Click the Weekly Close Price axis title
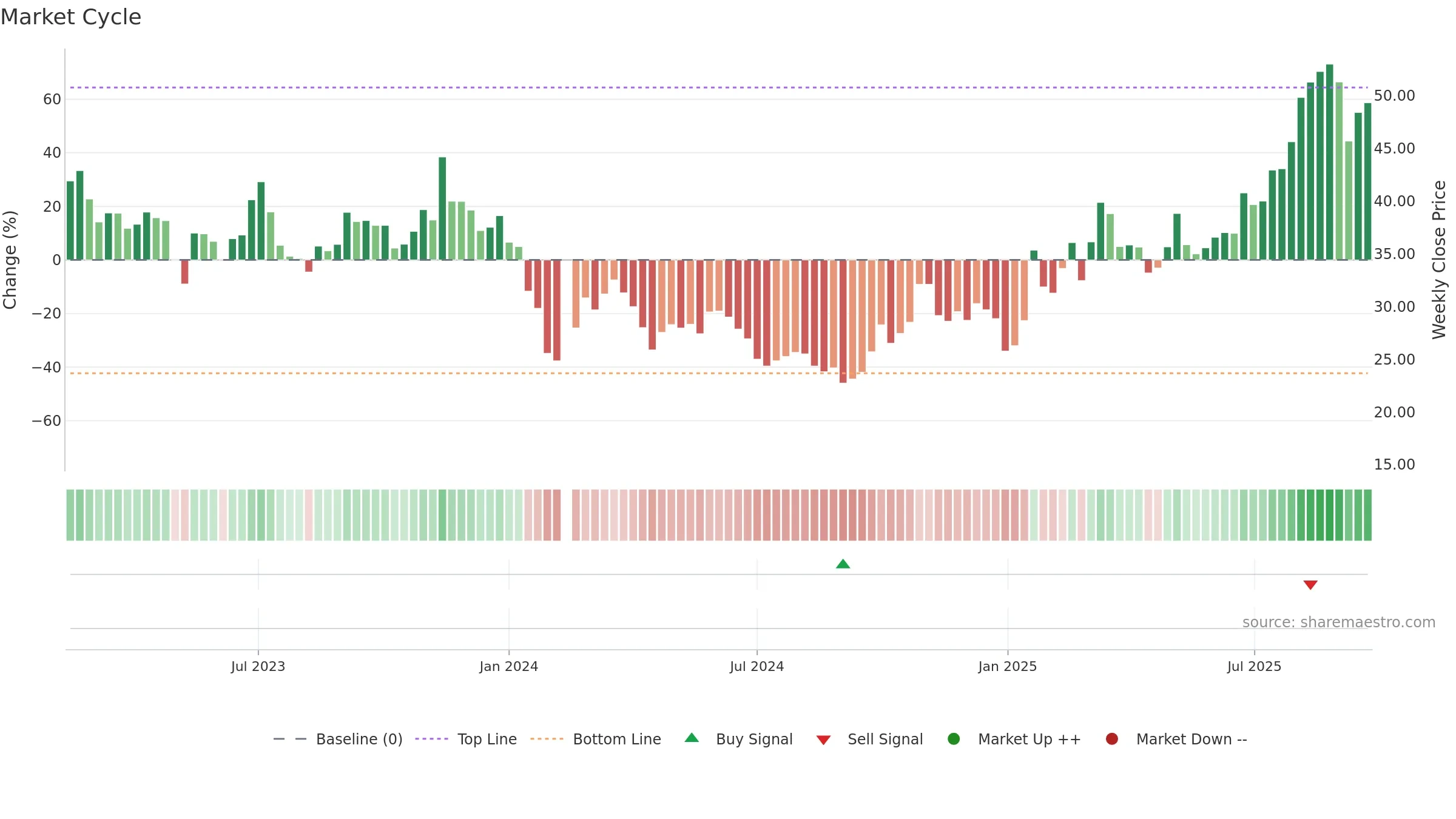The height and width of the screenshot is (819, 1456). (1439, 260)
